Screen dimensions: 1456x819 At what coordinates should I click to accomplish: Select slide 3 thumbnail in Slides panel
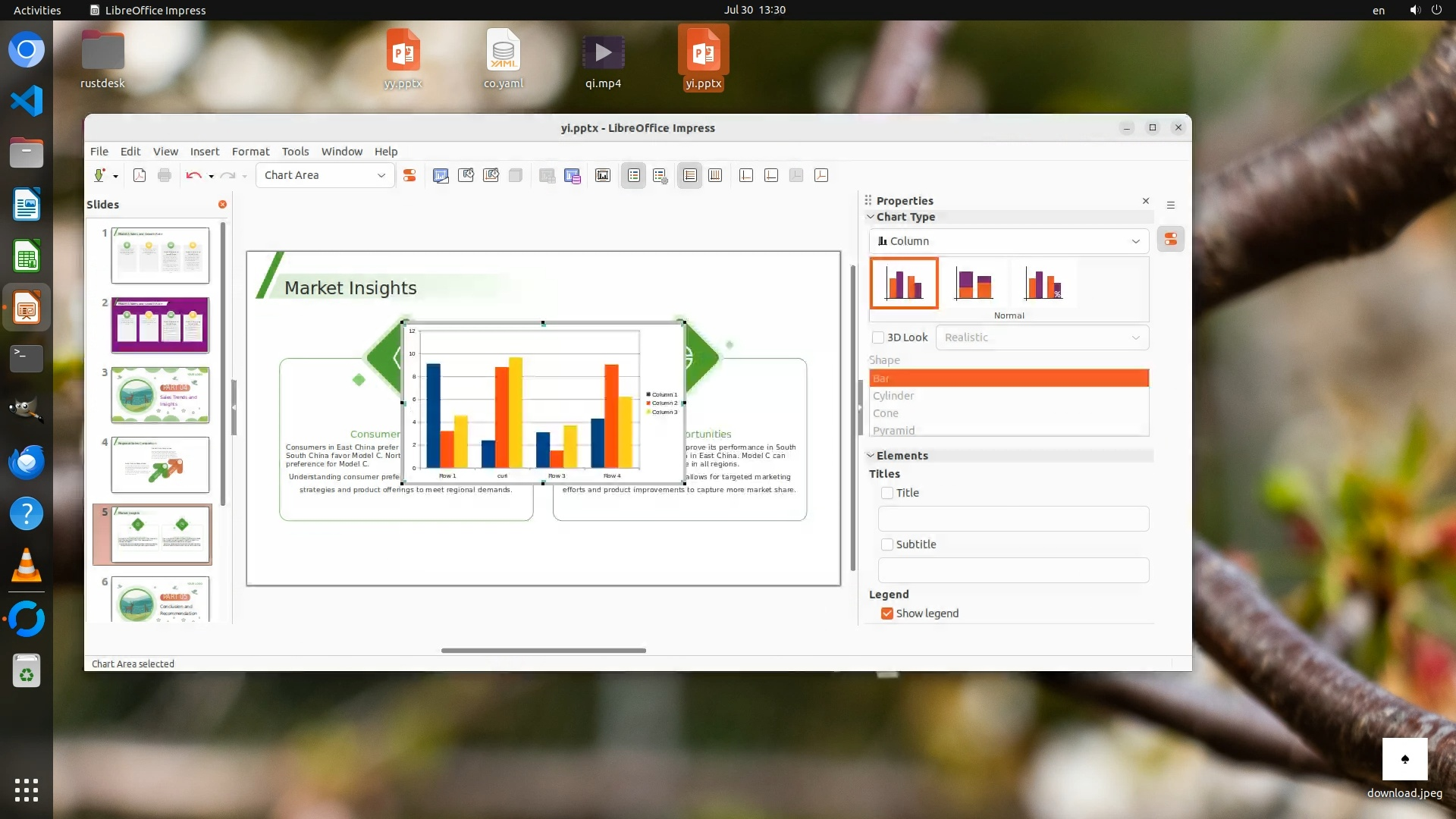pos(160,395)
